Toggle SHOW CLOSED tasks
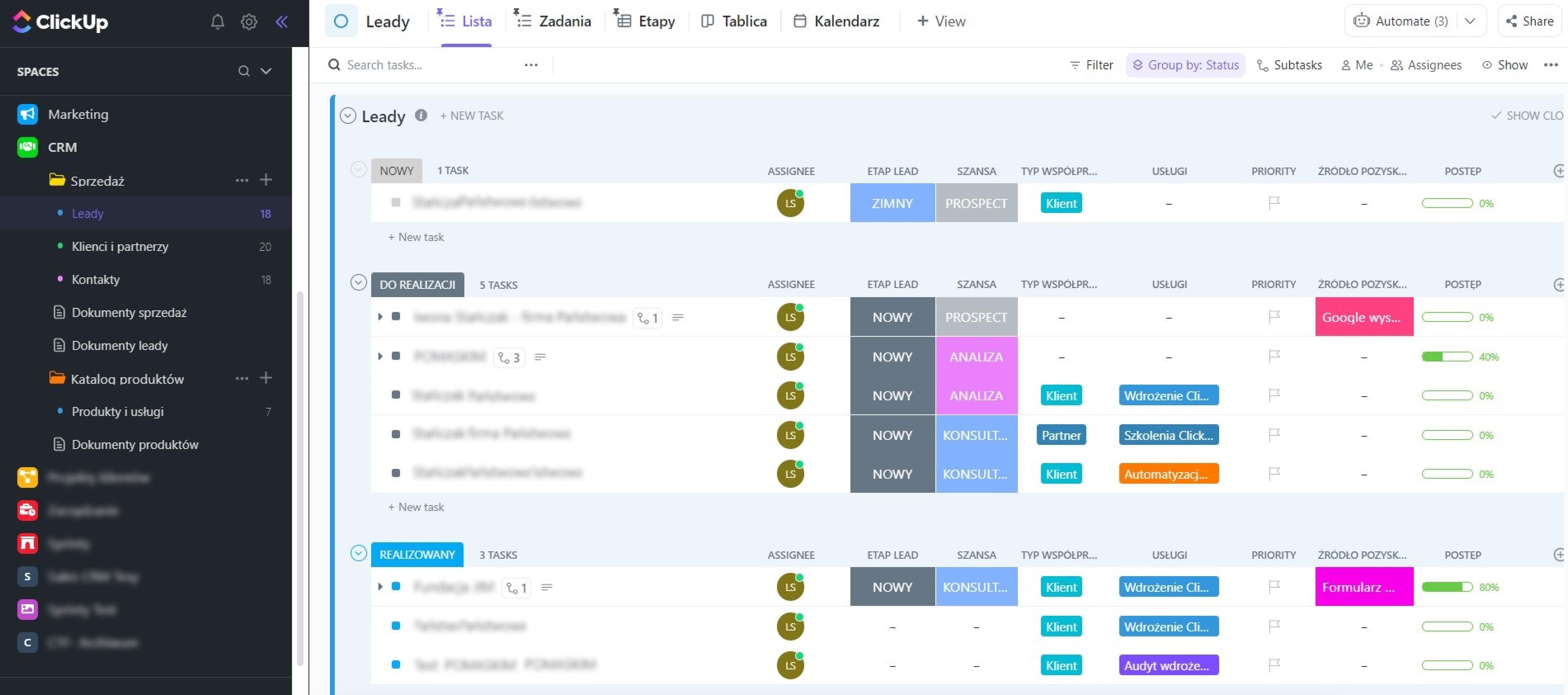The image size is (1568, 695). click(1527, 115)
